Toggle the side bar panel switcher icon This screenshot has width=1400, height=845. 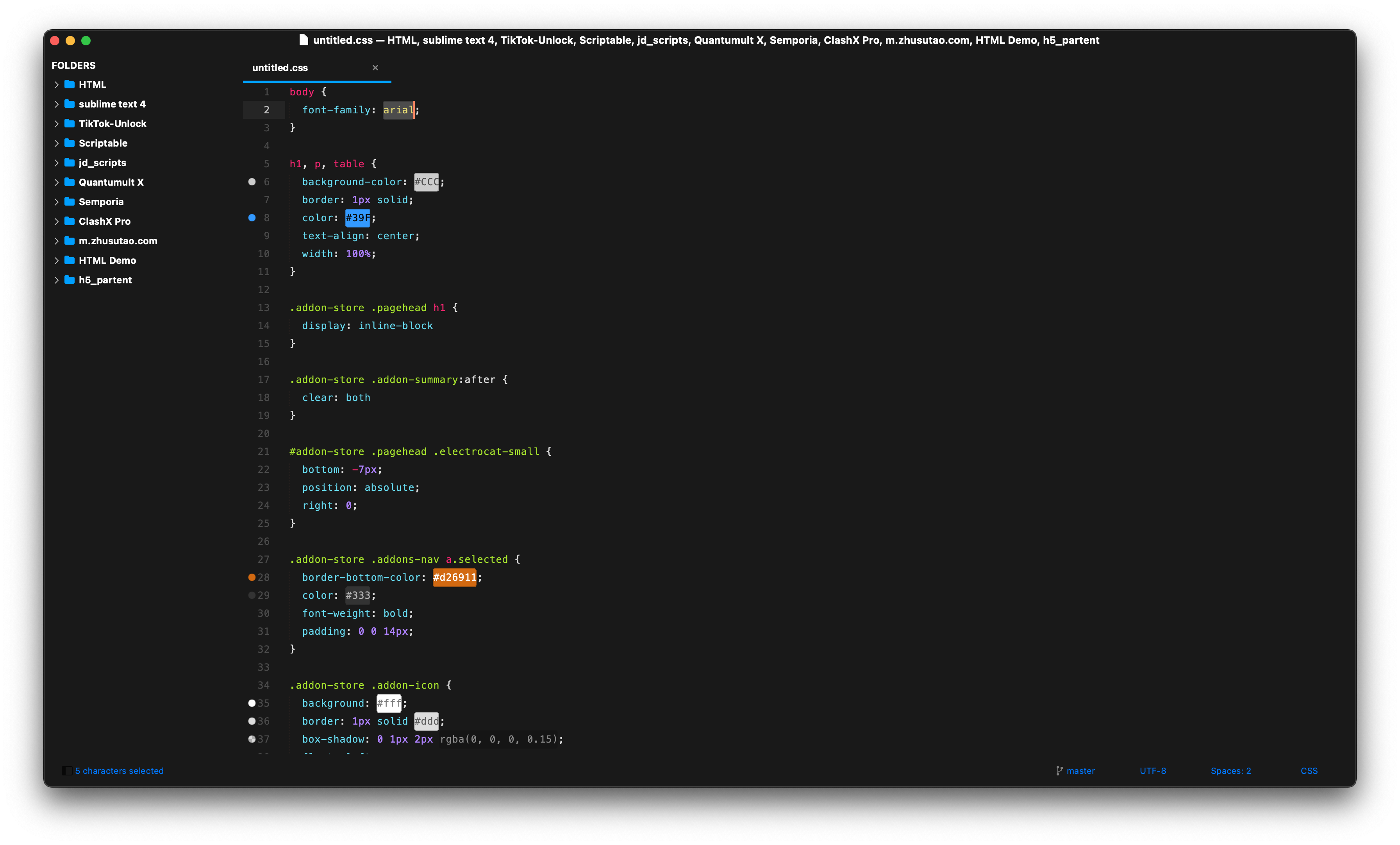point(67,770)
